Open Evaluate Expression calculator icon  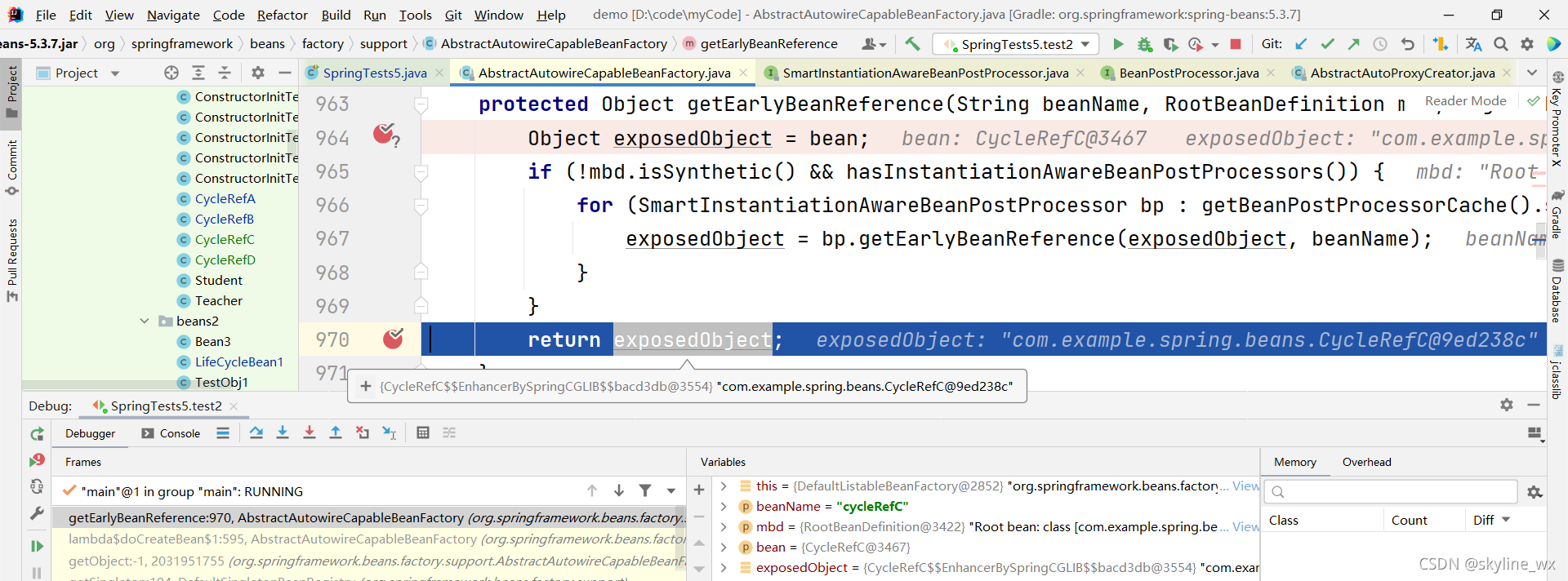[x=422, y=432]
